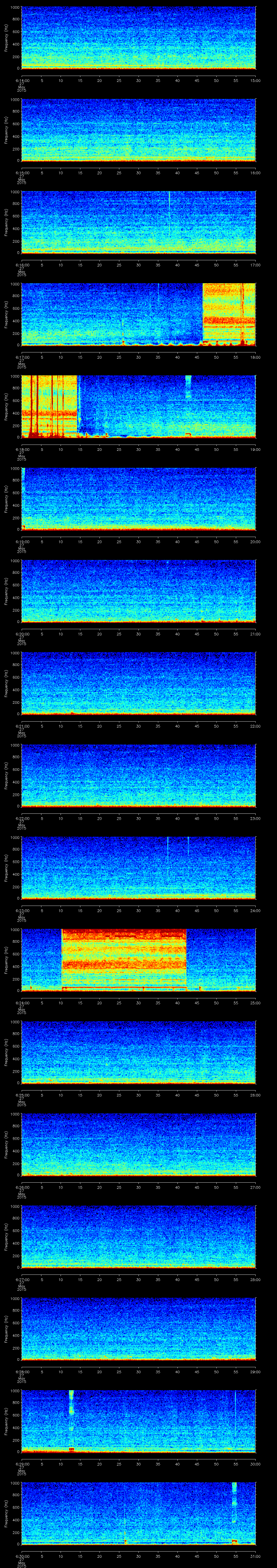Select the 18:00 end time text
The width and height of the screenshot is (277, 1568).
pyautogui.click(x=256, y=357)
